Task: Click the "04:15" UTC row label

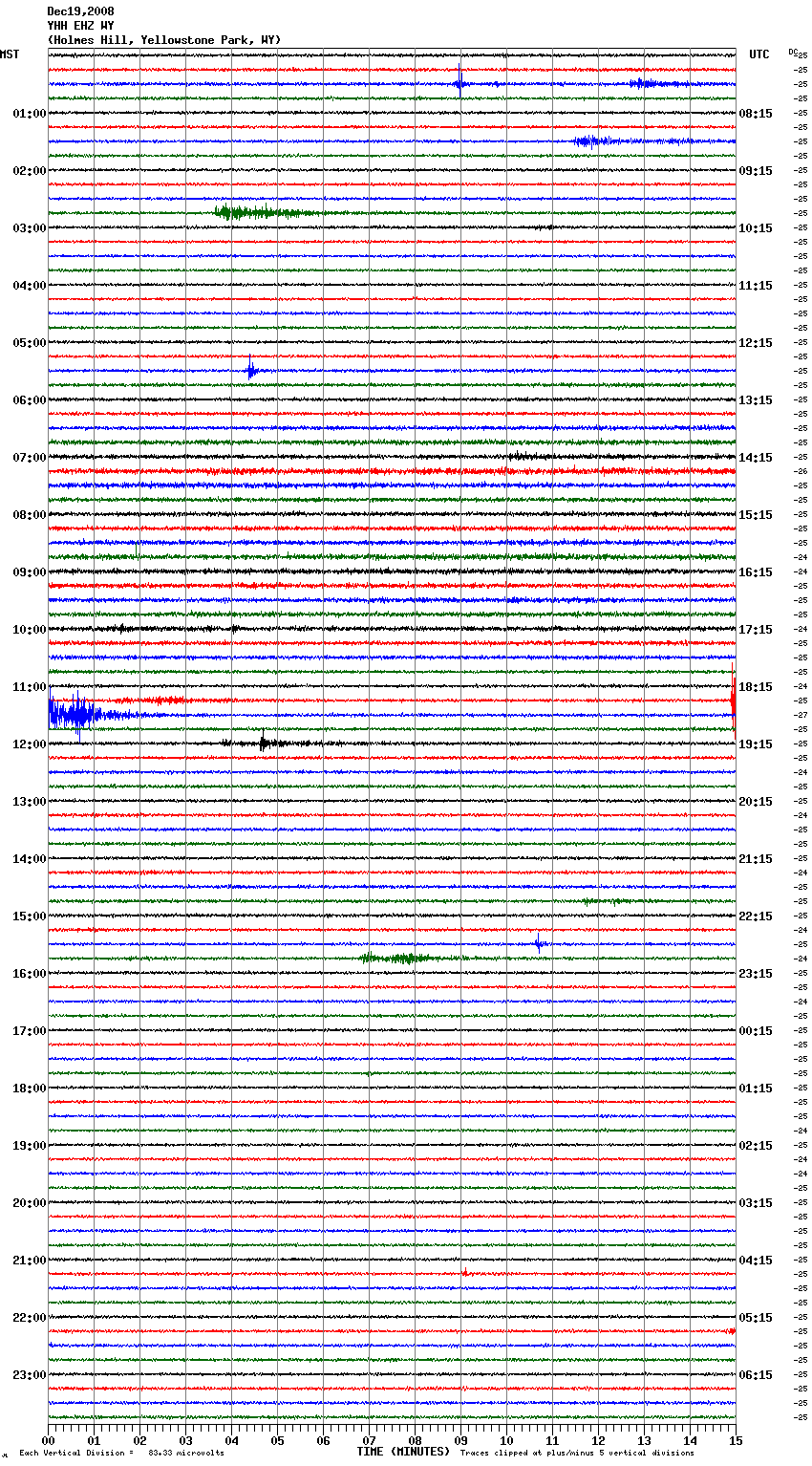Action: pyautogui.click(x=756, y=1261)
